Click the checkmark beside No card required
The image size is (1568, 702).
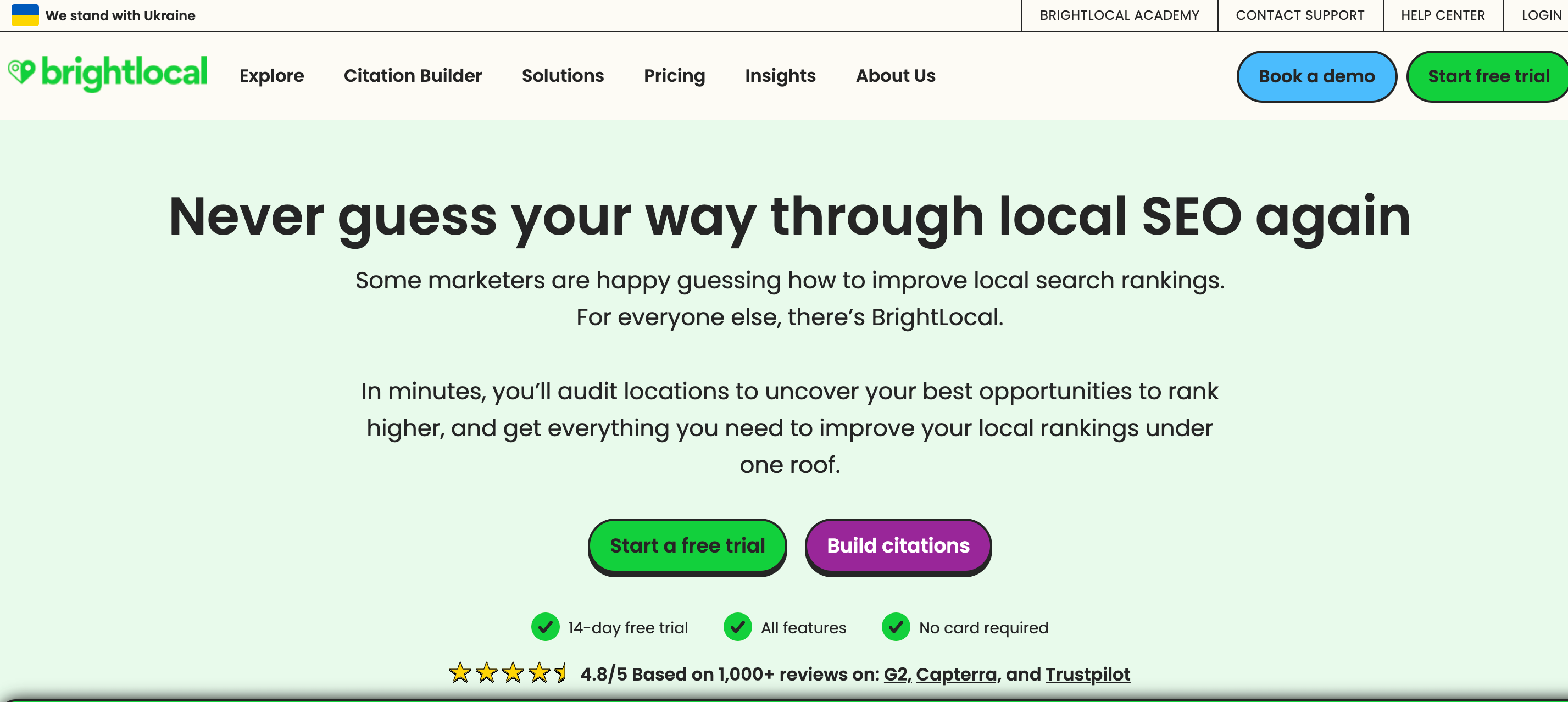[x=896, y=627]
